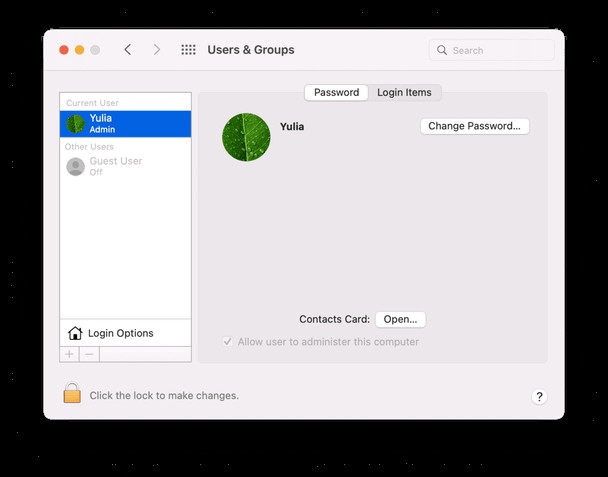Image resolution: width=608 pixels, height=477 pixels.
Task: Select Login Options in the sidebar
Action: tap(125, 333)
